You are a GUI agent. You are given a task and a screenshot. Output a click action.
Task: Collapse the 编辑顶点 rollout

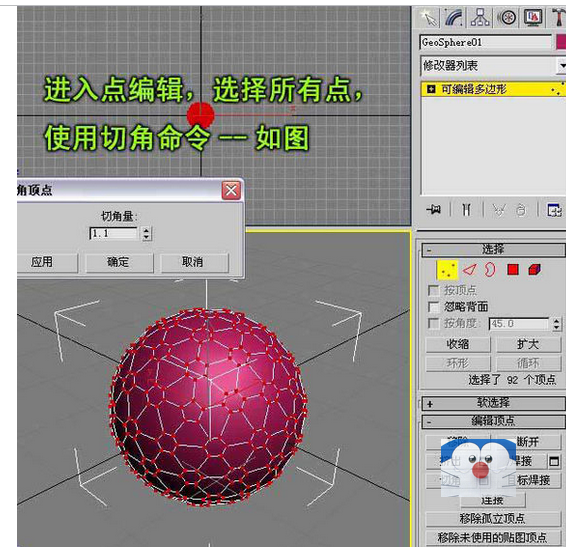tap(493, 421)
